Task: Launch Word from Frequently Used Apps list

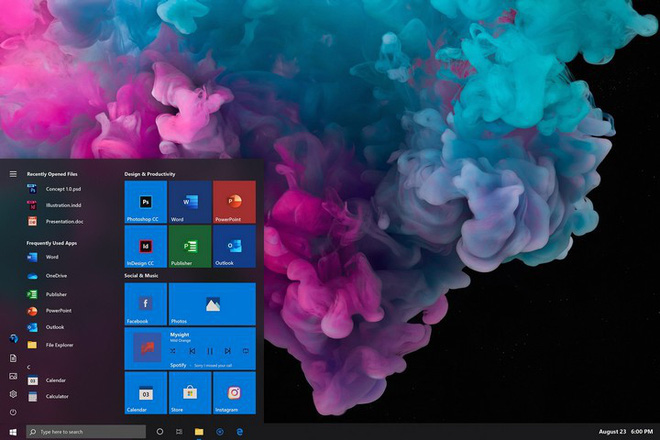Action: 44,257
